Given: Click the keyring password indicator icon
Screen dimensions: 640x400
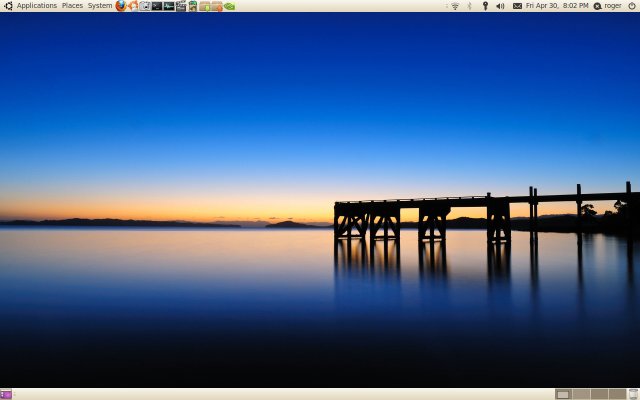Looking at the screenshot, I should 485,6.
